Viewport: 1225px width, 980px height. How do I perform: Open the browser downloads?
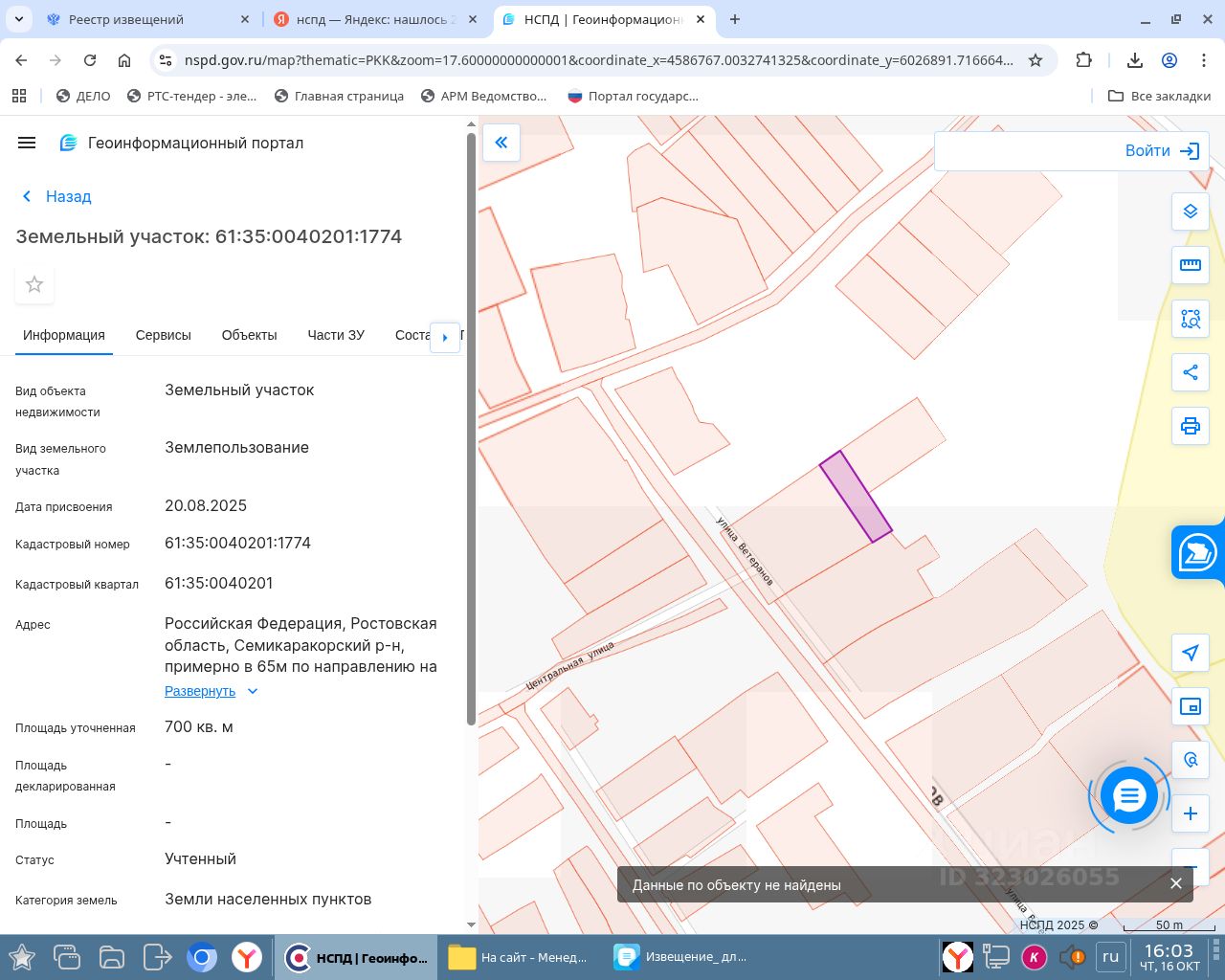click(x=1135, y=60)
